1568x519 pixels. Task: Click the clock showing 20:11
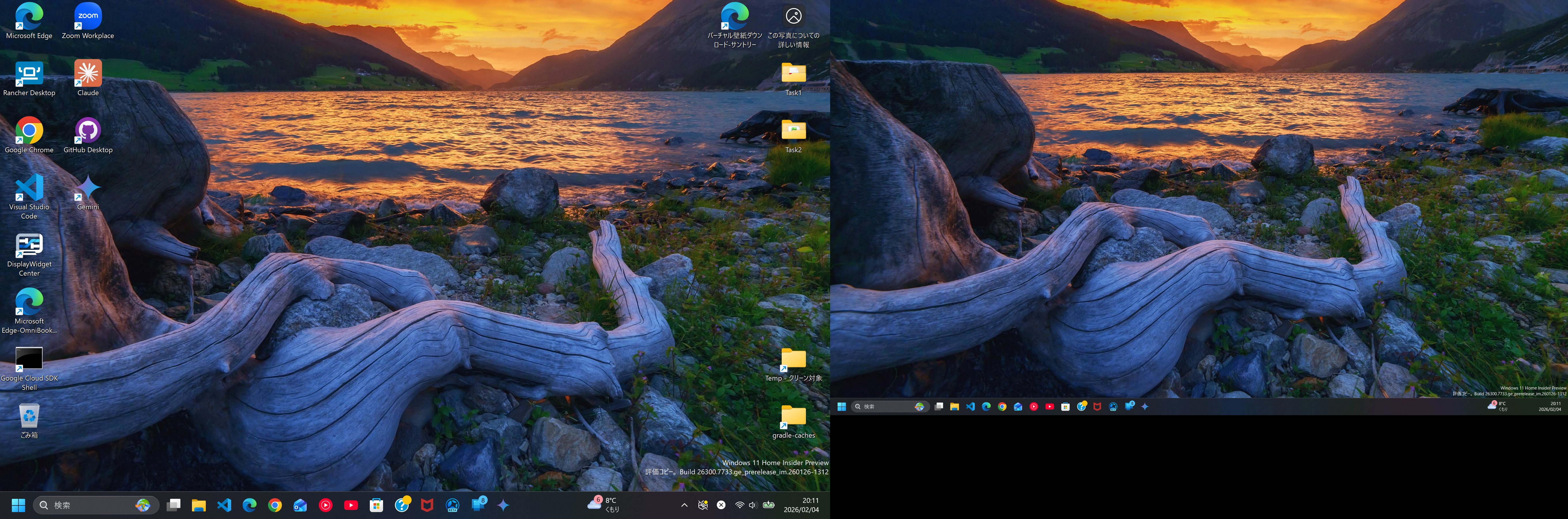click(x=801, y=505)
